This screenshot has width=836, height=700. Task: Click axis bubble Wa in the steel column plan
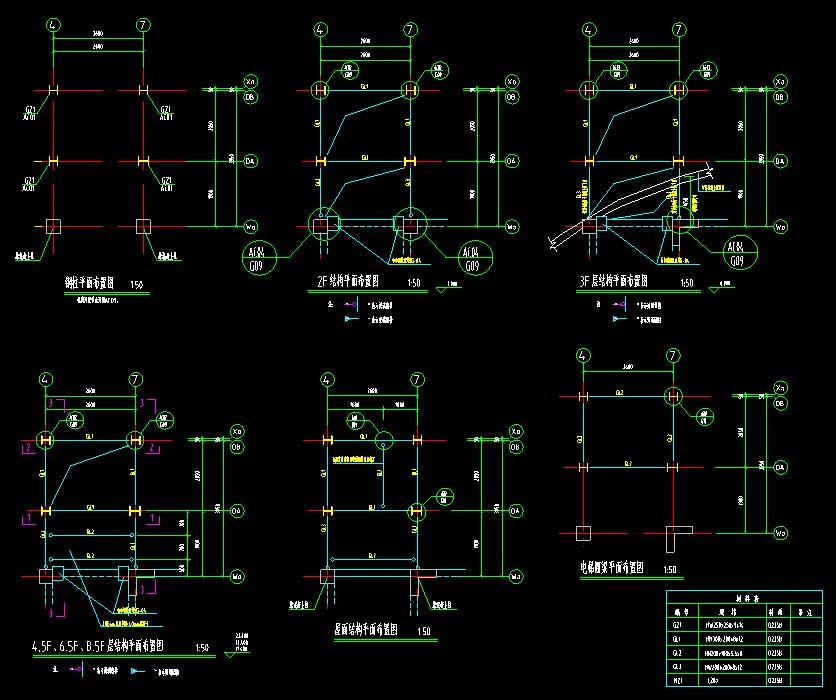pos(250,227)
